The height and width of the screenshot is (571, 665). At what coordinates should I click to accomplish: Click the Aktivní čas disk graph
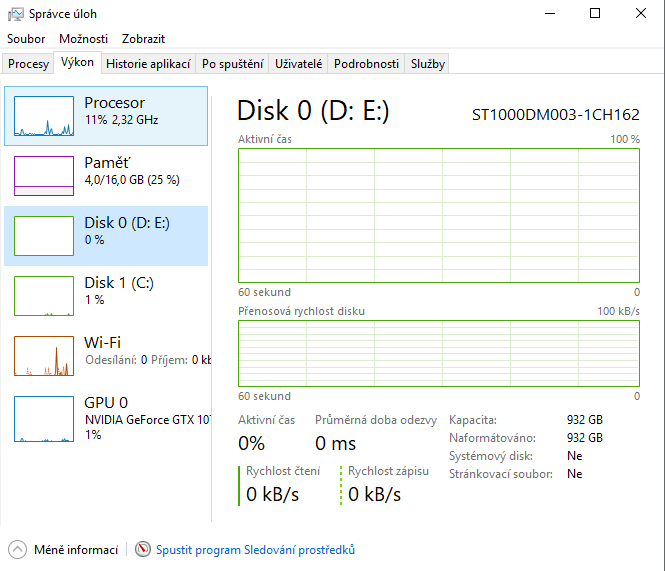click(x=439, y=215)
